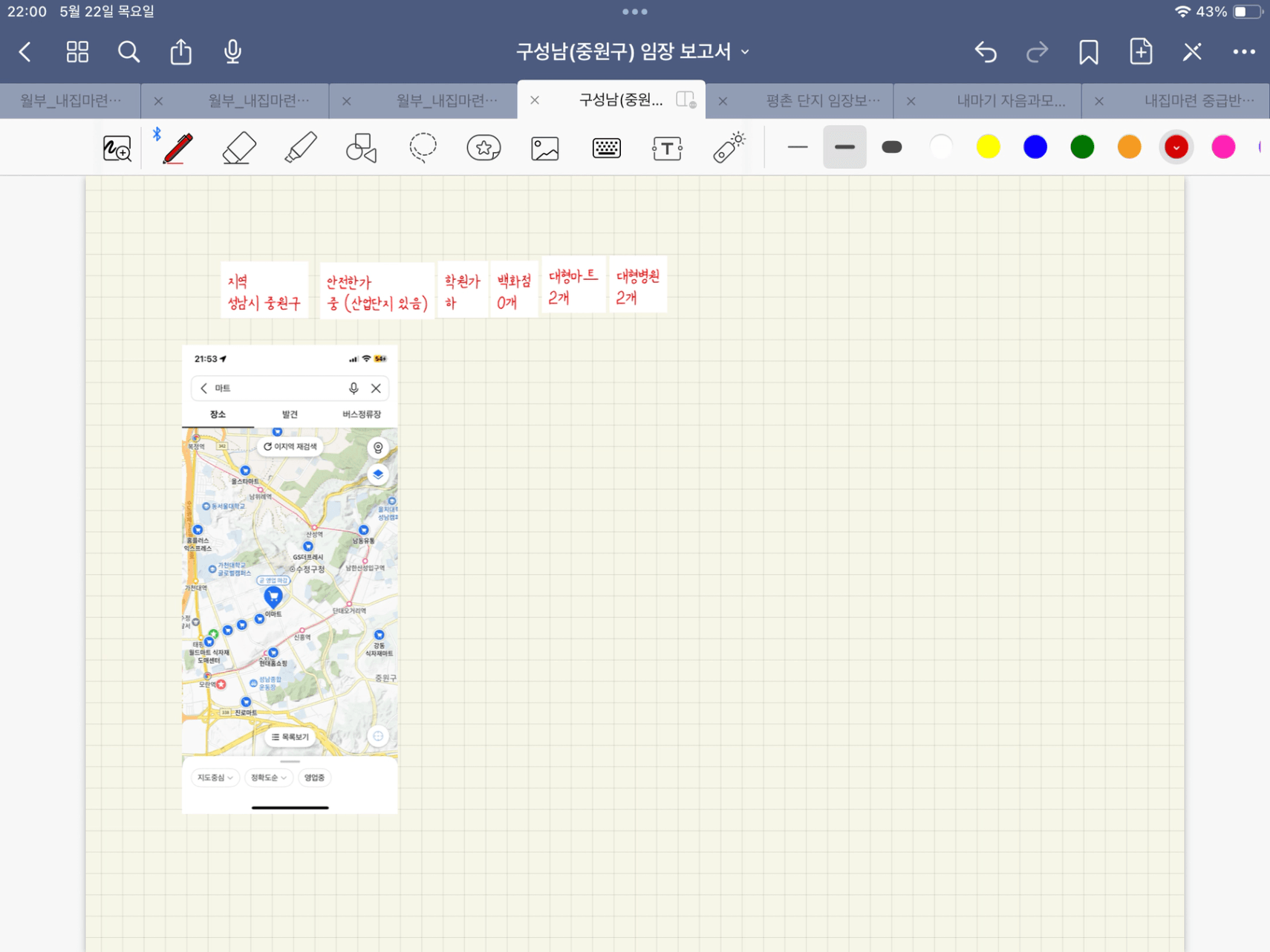Select the Eraser tool

[x=239, y=148]
